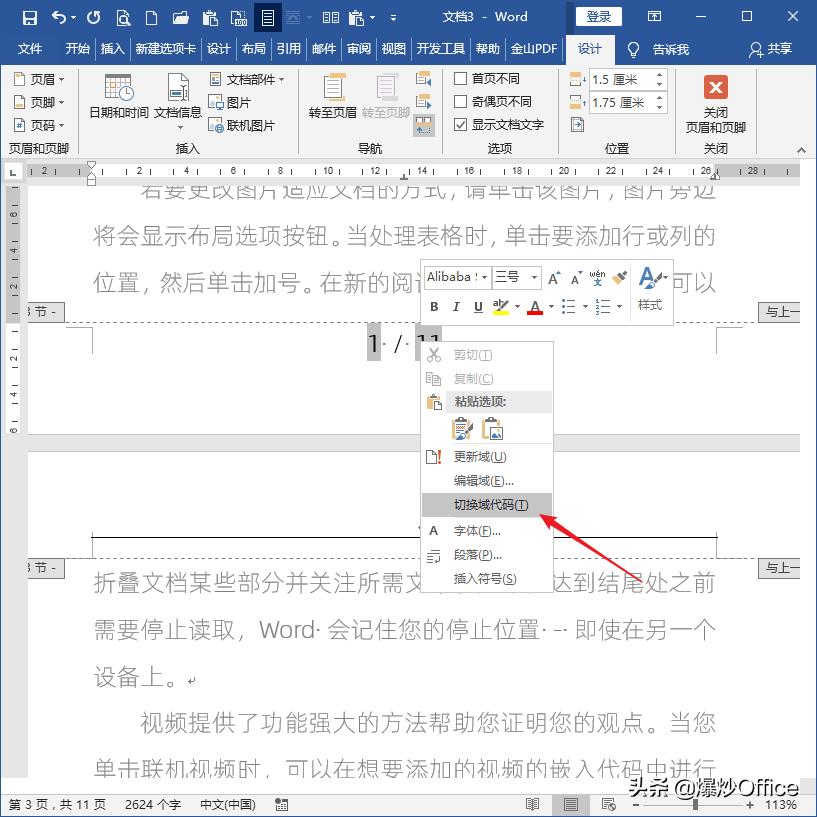The image size is (817, 817).
Task: Switch to the 开始 ribbon tab
Action: point(77,49)
